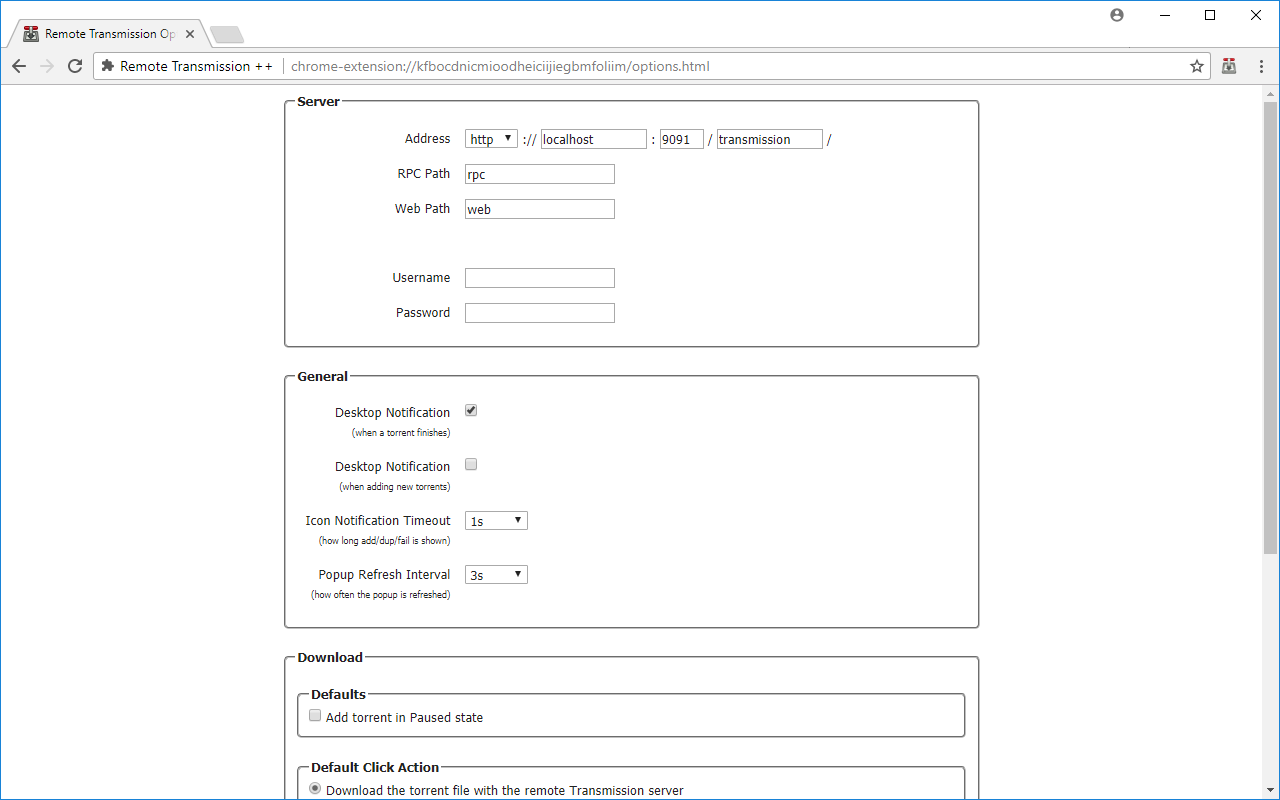Click the RPC Path field containing rpc
The height and width of the screenshot is (800, 1280).
540,174
